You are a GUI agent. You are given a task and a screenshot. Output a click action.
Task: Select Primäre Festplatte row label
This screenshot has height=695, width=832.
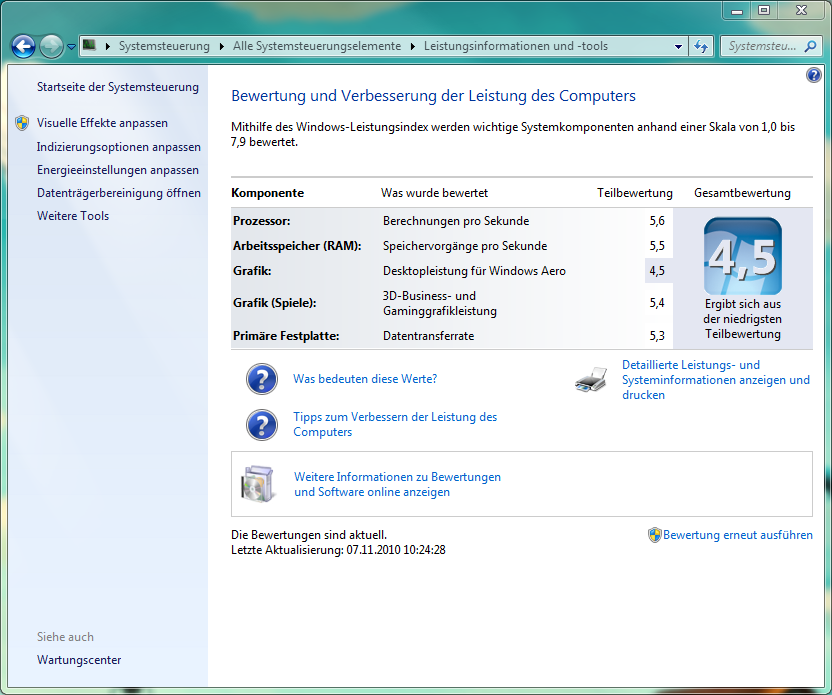coord(286,336)
